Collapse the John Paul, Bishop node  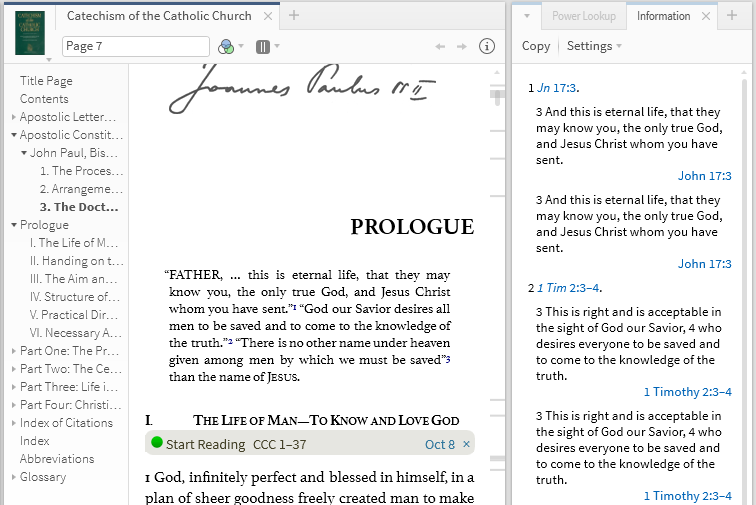coord(24,153)
